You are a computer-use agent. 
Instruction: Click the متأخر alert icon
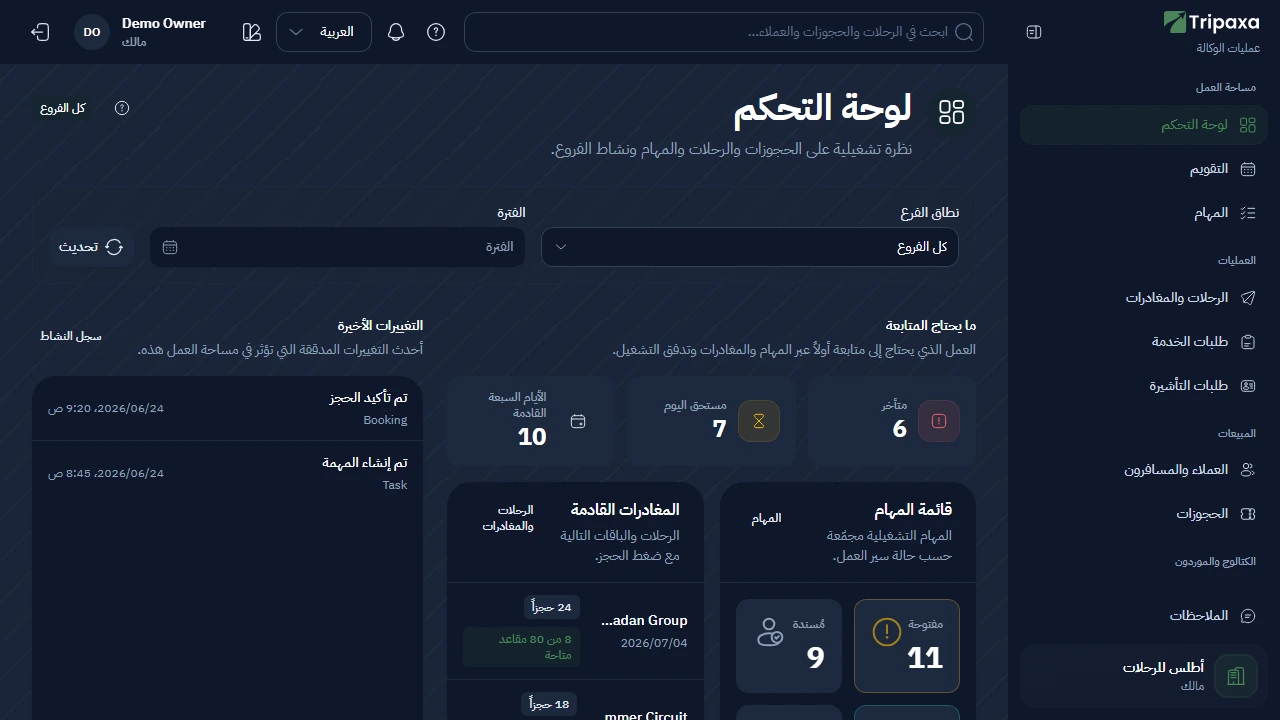tap(939, 421)
